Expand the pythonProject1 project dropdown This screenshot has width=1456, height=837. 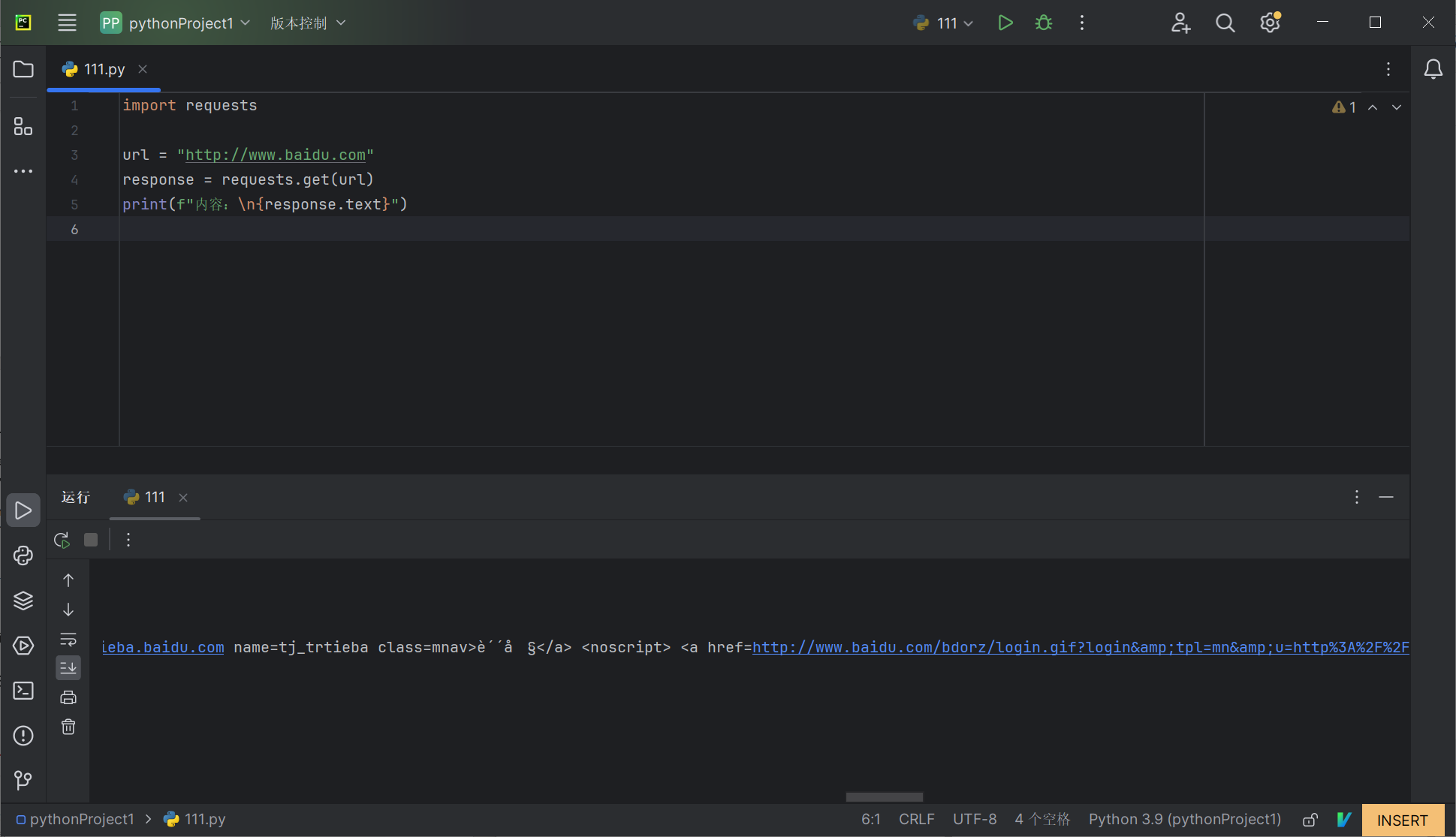click(180, 23)
